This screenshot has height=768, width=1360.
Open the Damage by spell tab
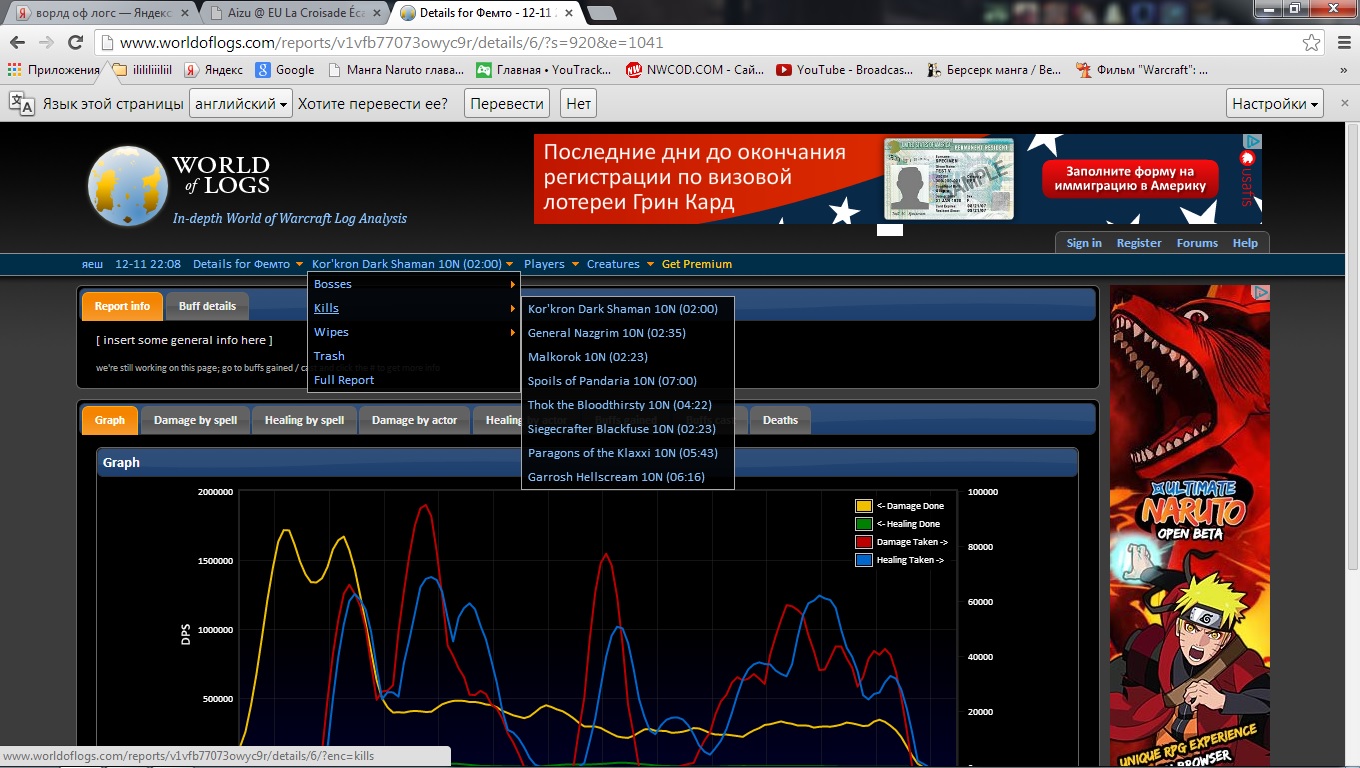coord(195,420)
